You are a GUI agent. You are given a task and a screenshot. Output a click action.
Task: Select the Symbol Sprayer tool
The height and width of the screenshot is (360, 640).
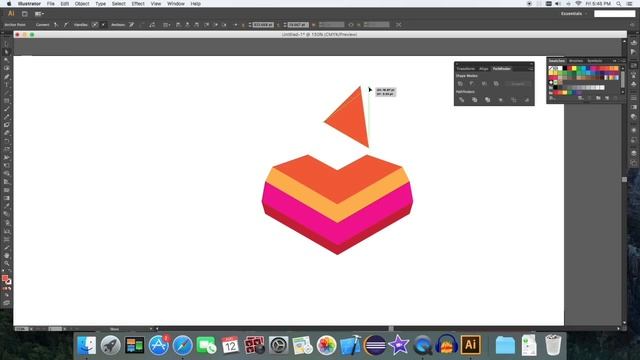tap(7, 223)
